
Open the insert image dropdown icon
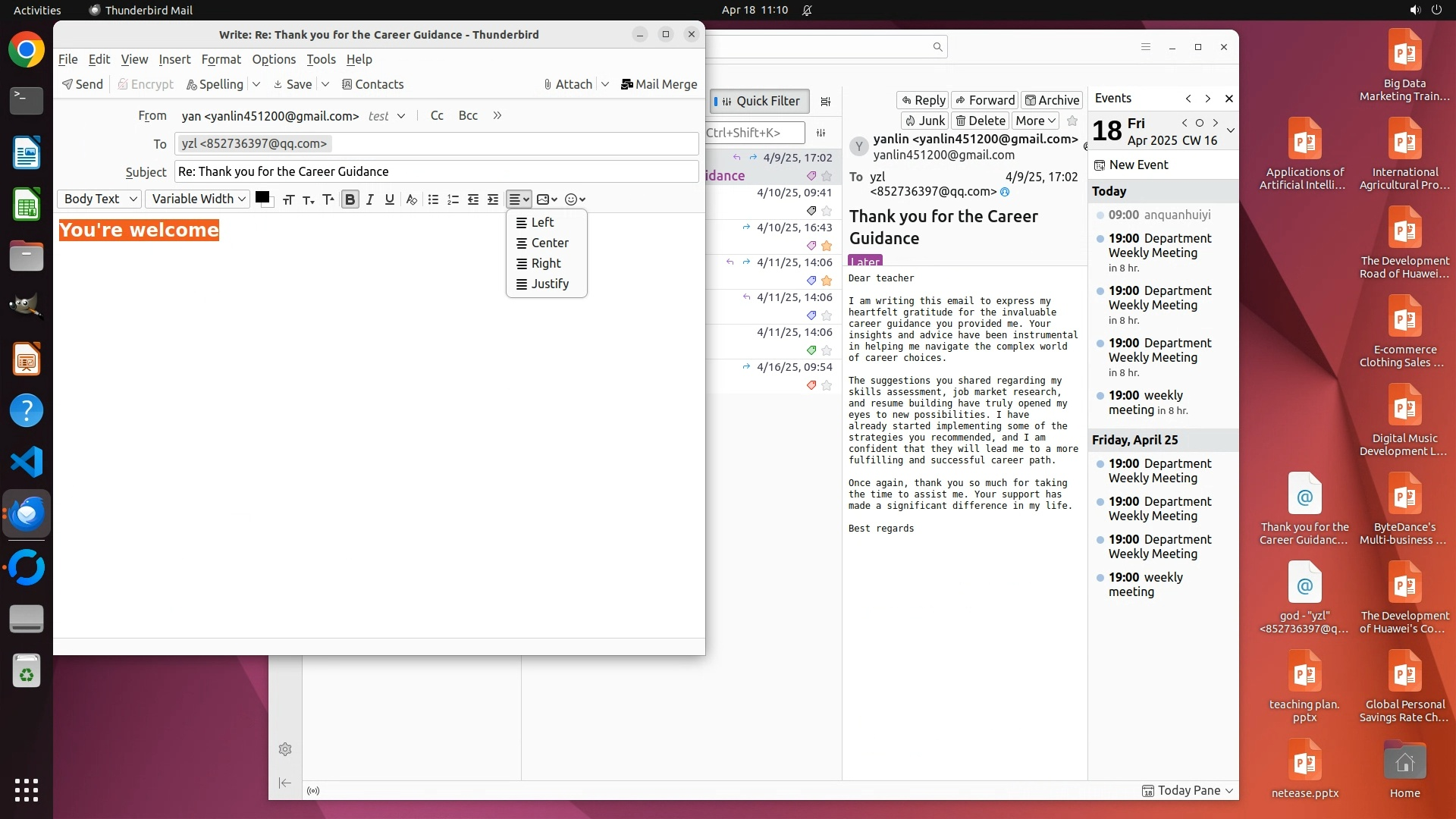[547, 199]
